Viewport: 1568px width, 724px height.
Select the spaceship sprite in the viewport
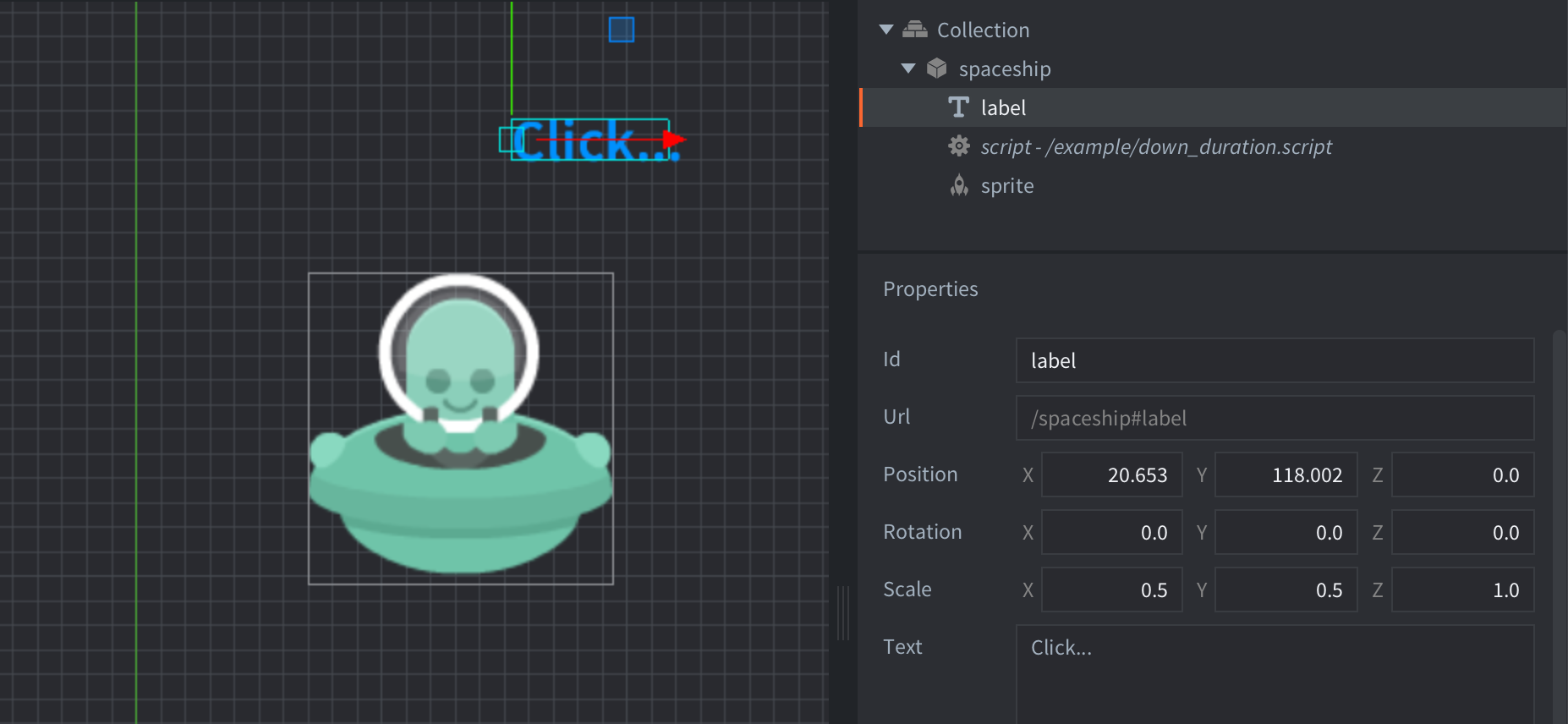pos(461,474)
